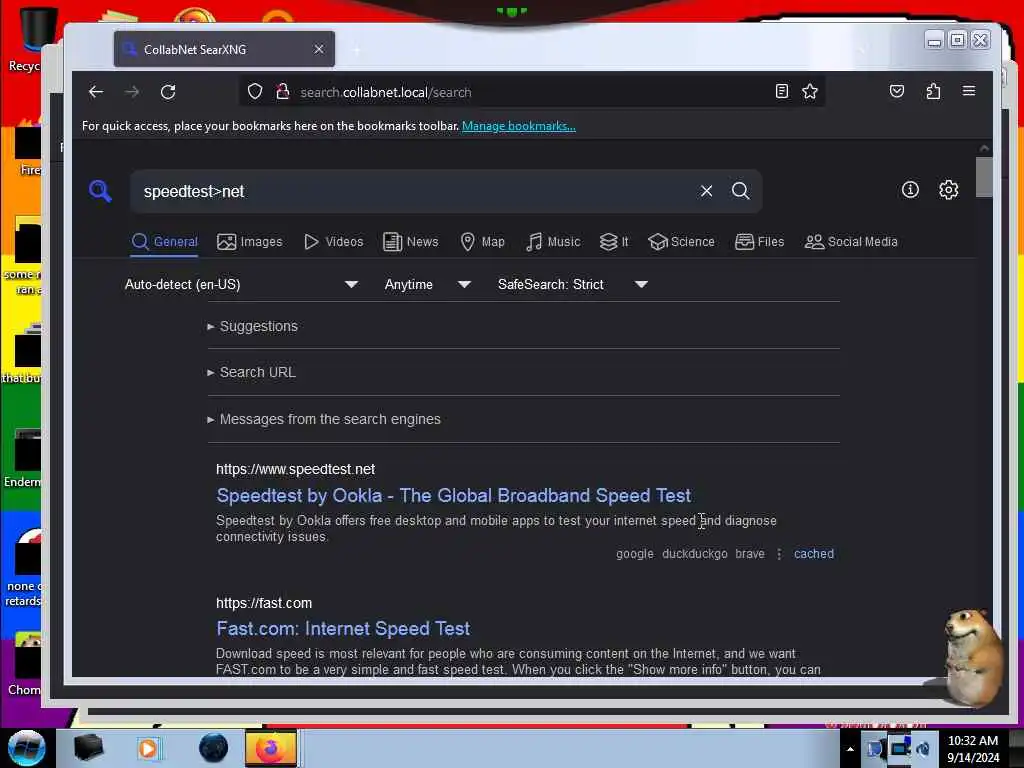Switch to IT category
The height and width of the screenshot is (768, 1024).
(x=614, y=242)
